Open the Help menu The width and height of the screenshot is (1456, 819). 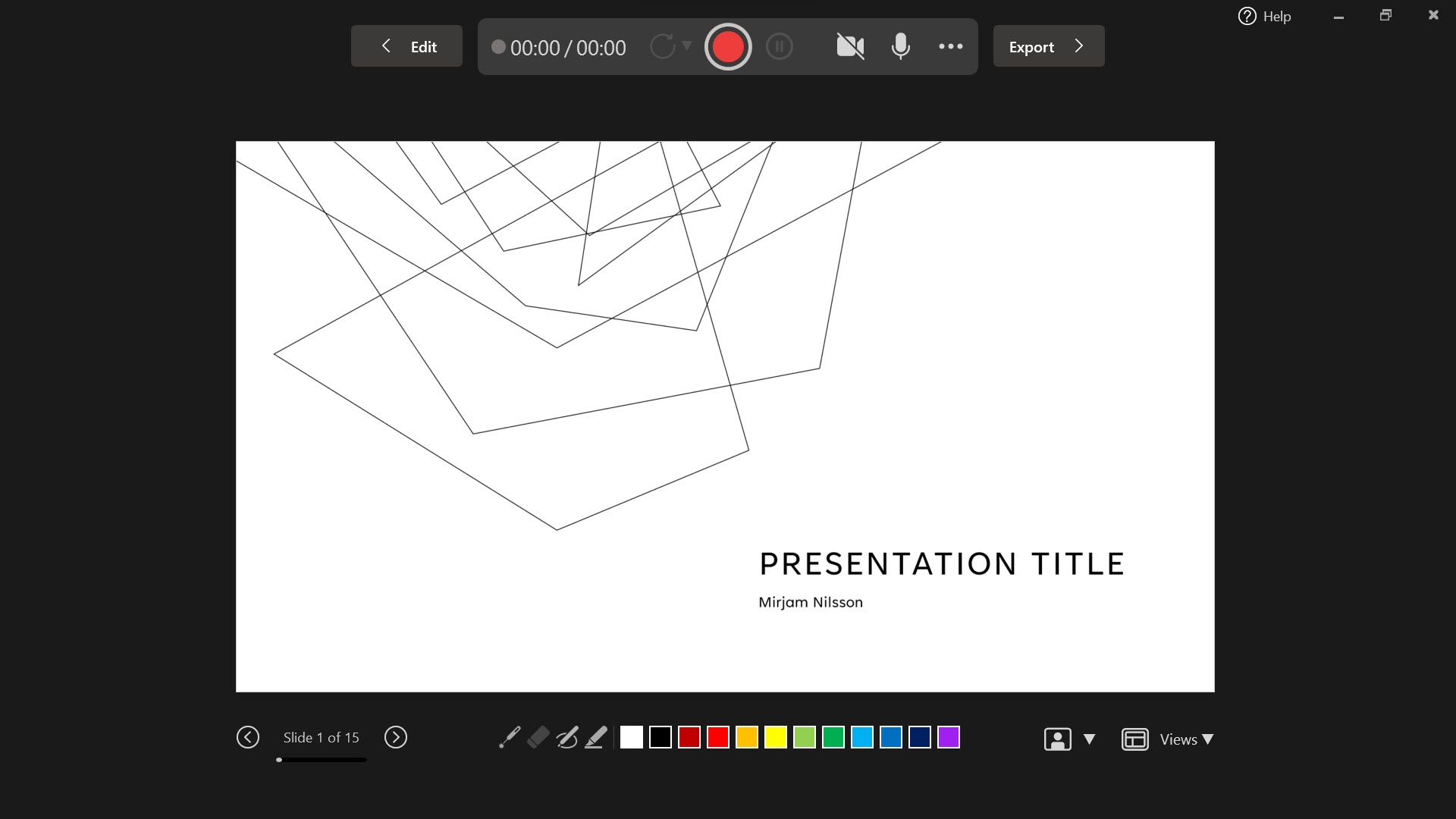click(1264, 16)
